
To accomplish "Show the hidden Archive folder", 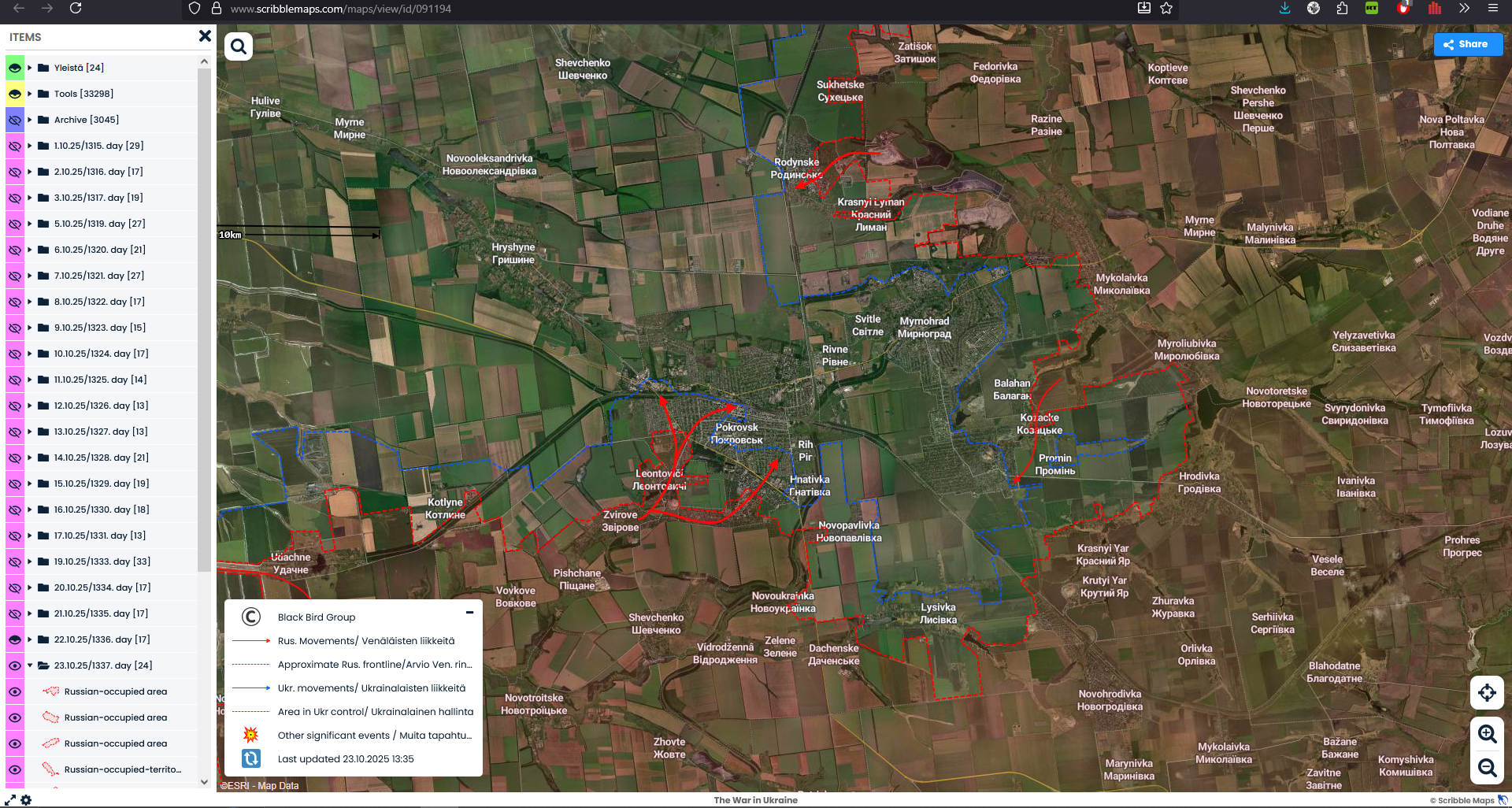I will pyautogui.click(x=15, y=120).
